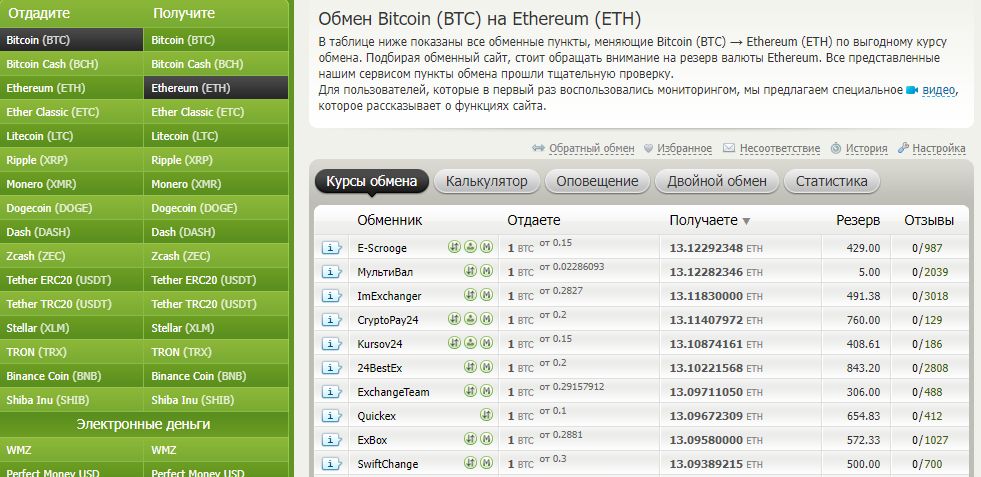Select Bitcoin Cash (BCH) in Отдадите column

71,64
